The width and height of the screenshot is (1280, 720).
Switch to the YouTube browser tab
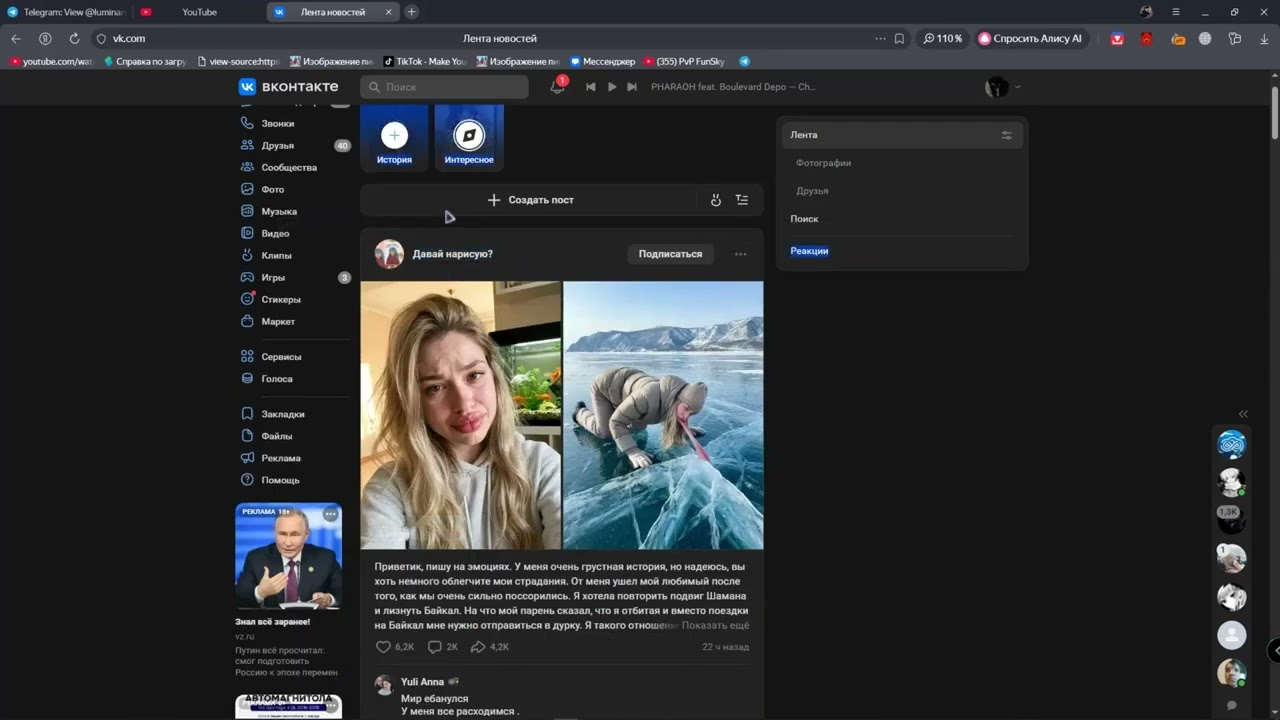199,12
